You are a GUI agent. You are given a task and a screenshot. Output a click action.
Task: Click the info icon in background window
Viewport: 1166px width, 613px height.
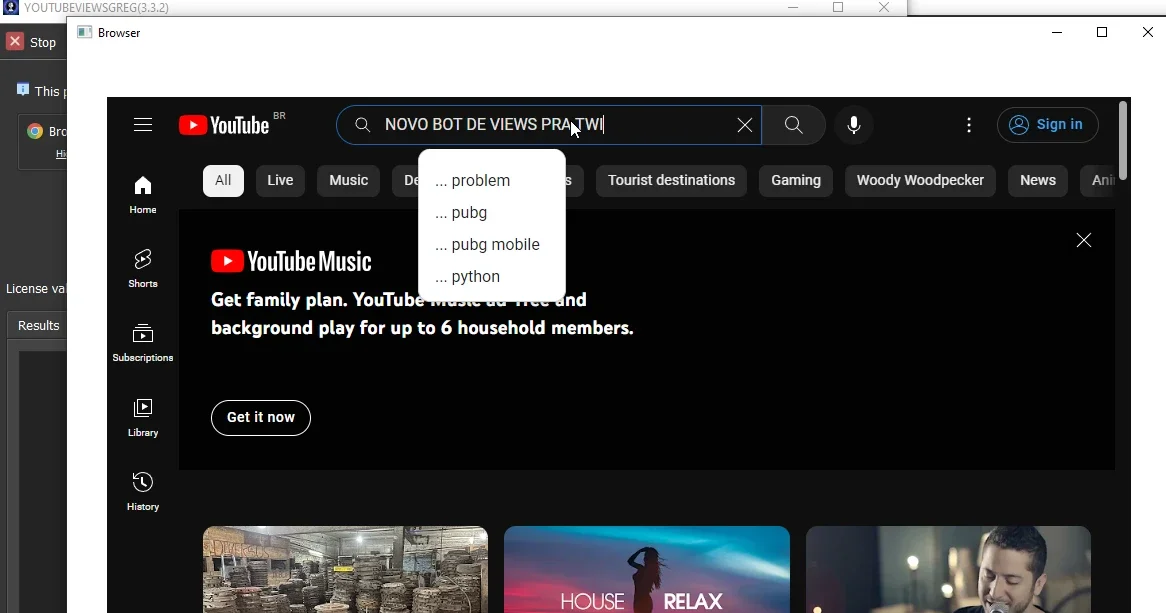(23, 90)
